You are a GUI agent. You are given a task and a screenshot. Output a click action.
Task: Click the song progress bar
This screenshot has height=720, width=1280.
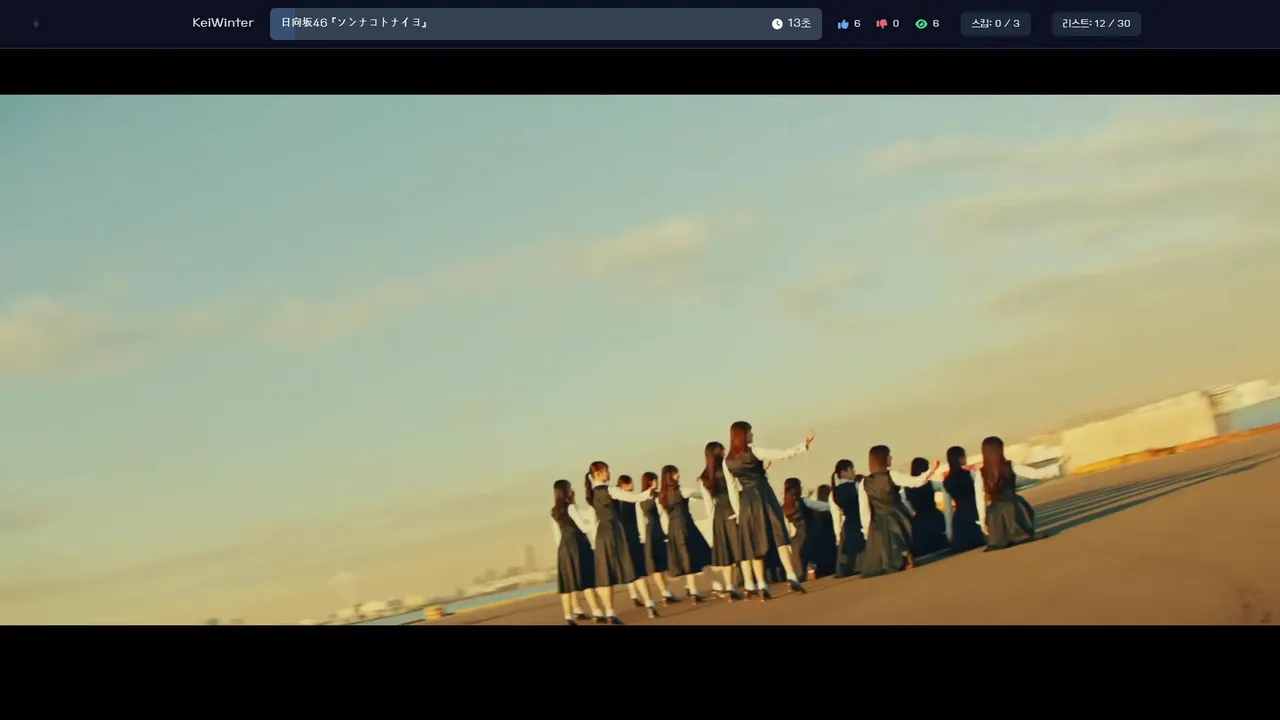point(546,24)
